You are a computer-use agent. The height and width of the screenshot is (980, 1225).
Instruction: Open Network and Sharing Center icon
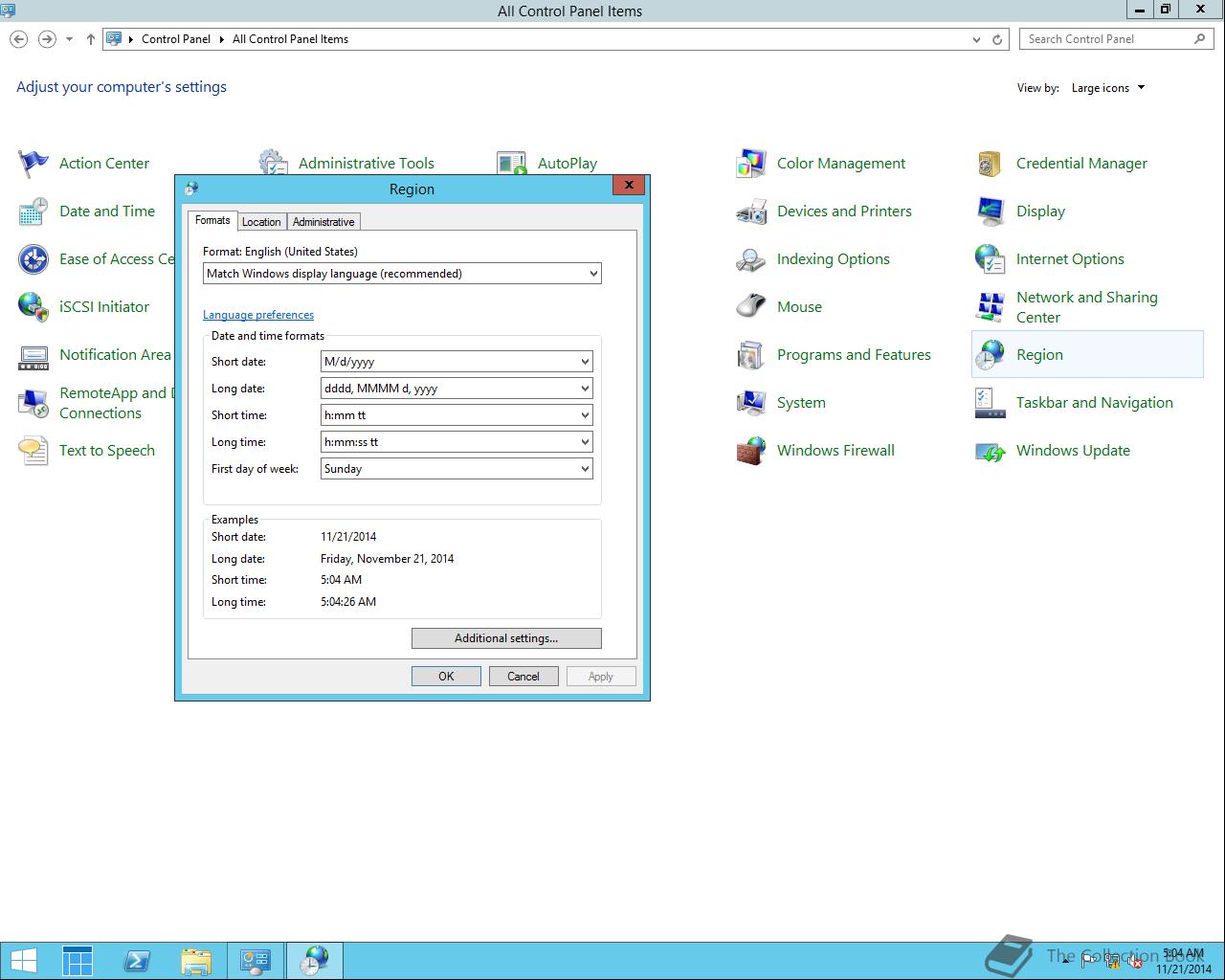[x=990, y=307]
